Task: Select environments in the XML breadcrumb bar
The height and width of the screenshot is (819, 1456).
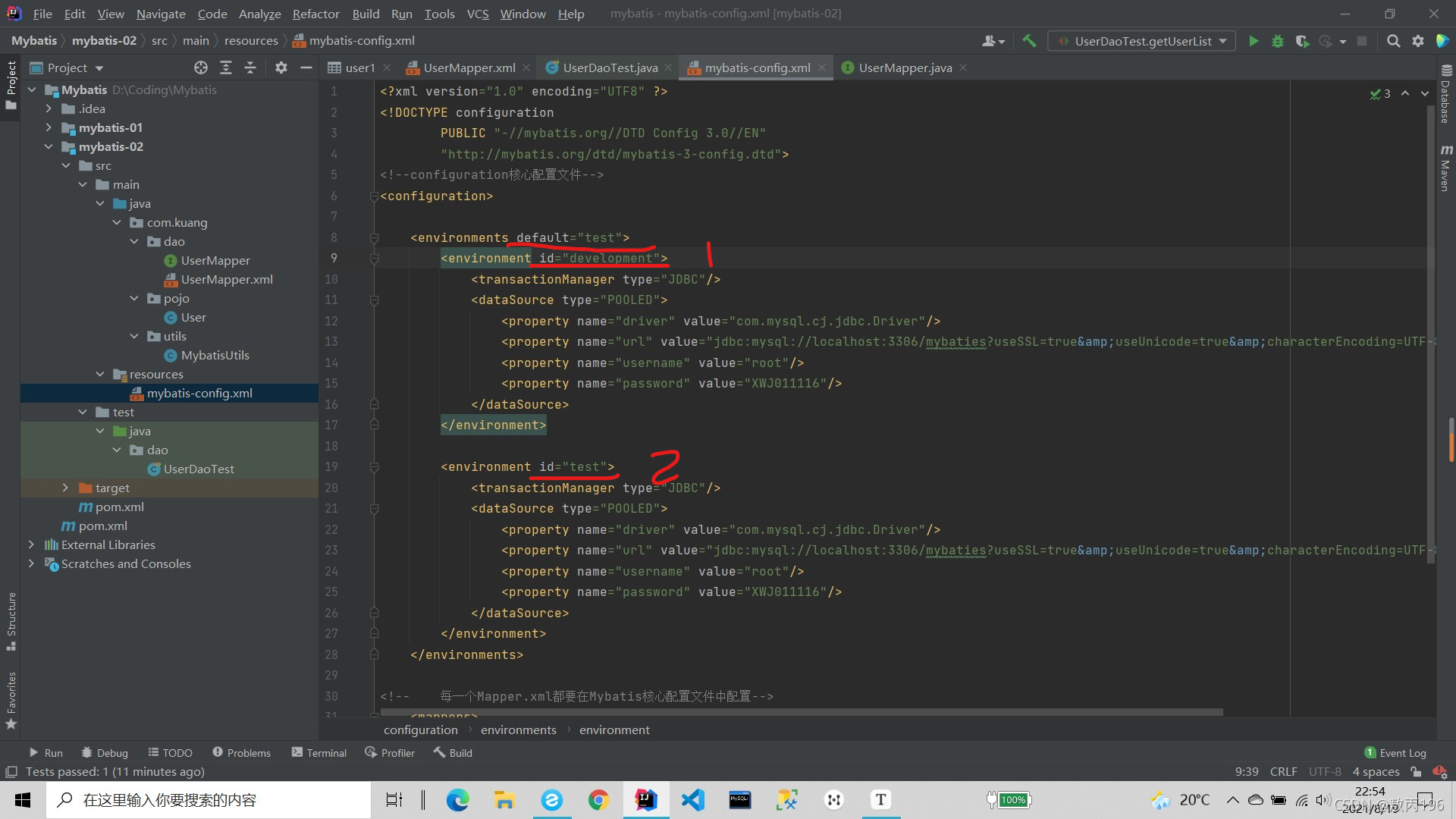Action: [x=518, y=730]
